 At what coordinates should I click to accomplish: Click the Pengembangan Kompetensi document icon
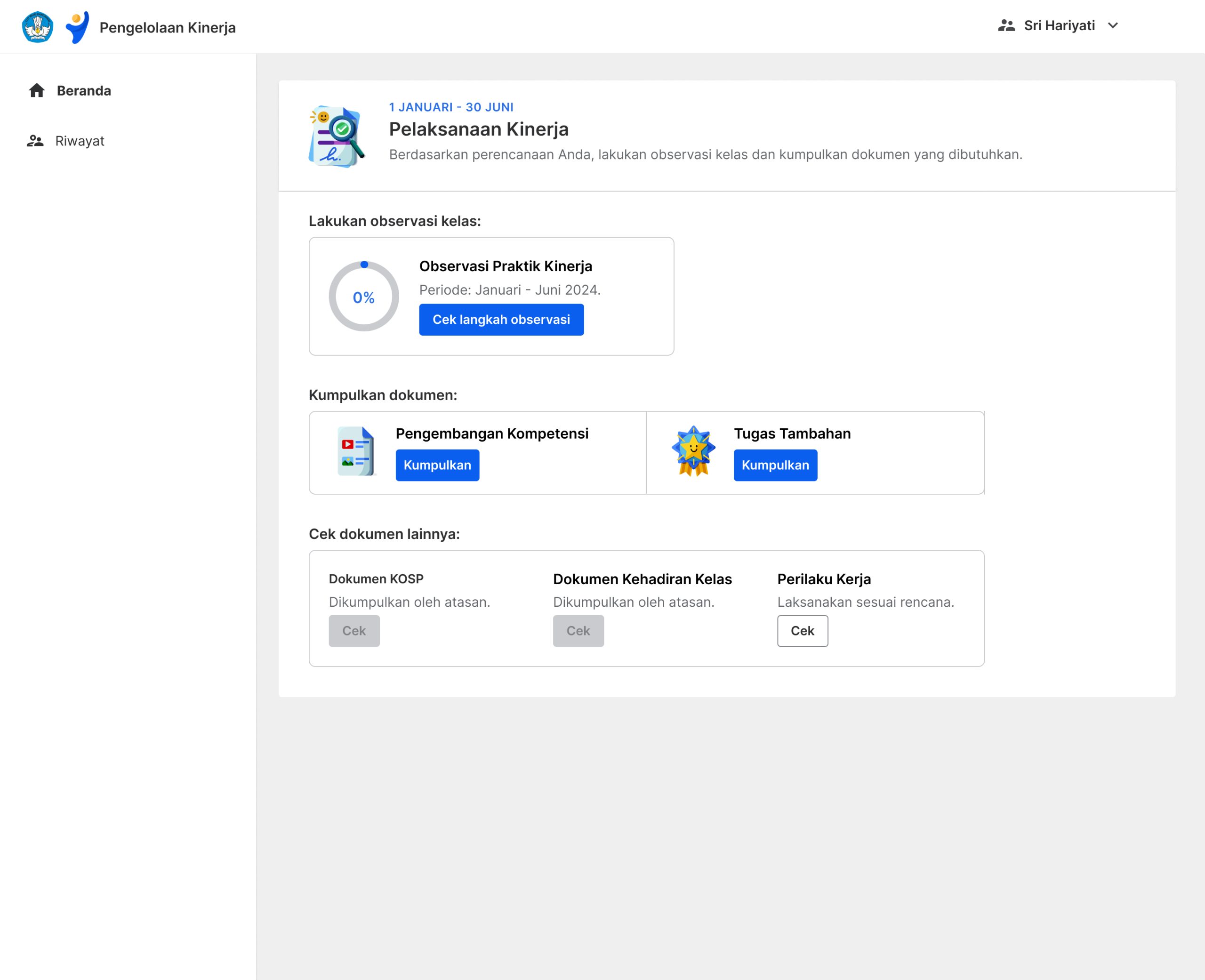356,451
